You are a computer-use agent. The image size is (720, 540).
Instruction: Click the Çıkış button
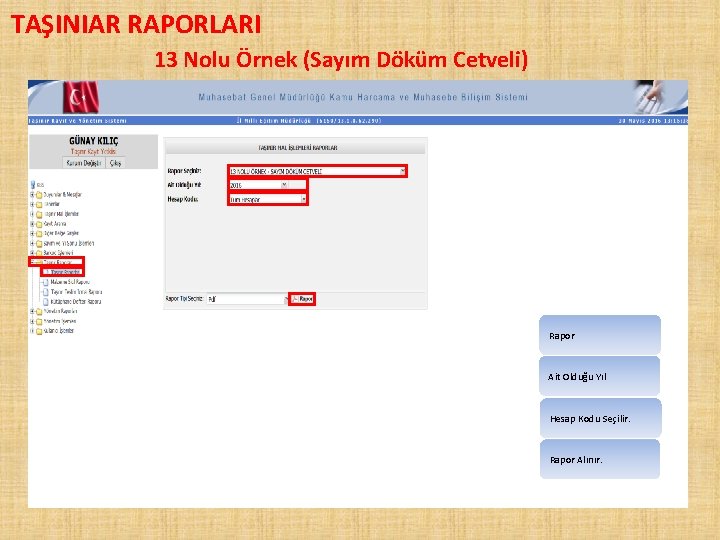(x=116, y=163)
